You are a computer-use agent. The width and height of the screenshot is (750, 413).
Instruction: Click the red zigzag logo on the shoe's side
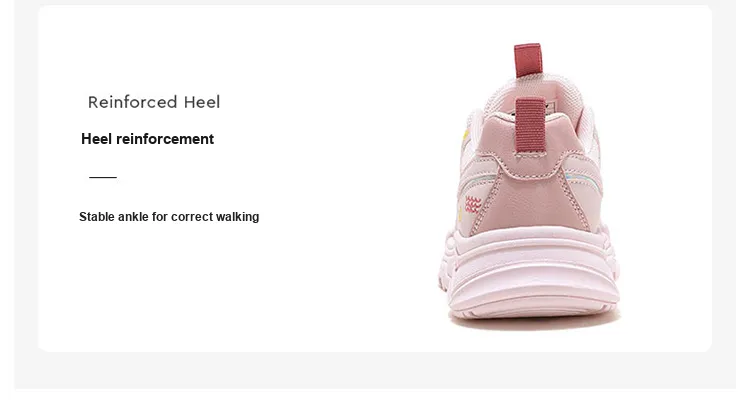pyautogui.click(x=473, y=204)
